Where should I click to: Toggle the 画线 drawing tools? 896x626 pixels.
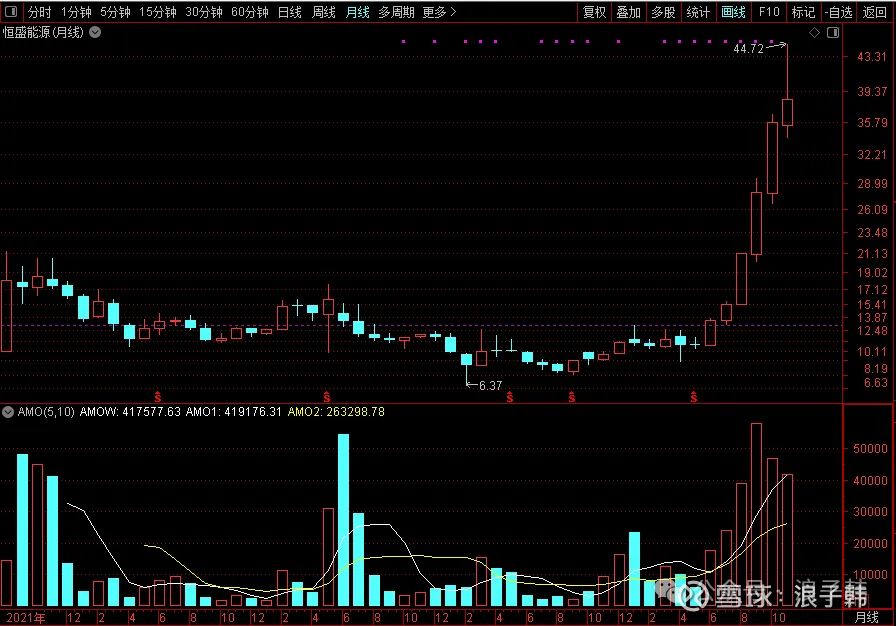coord(734,12)
